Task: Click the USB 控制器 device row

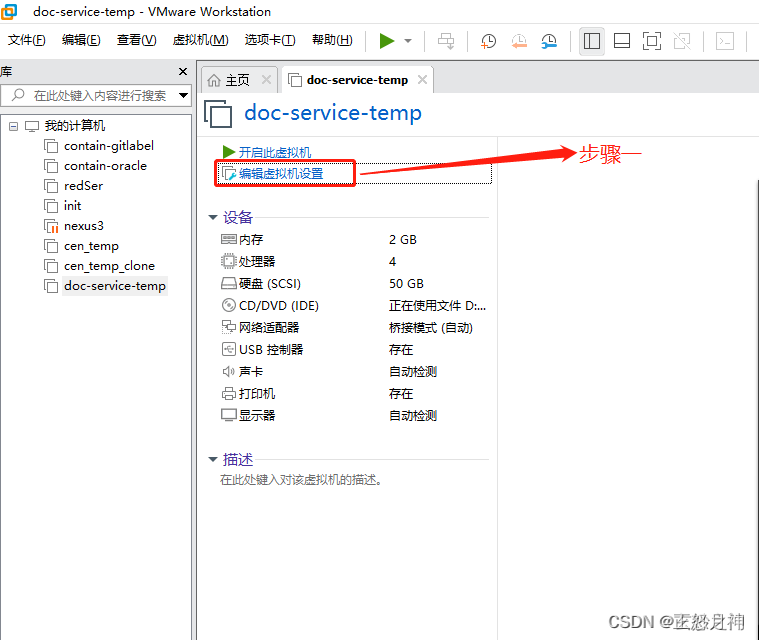Action: 353,350
